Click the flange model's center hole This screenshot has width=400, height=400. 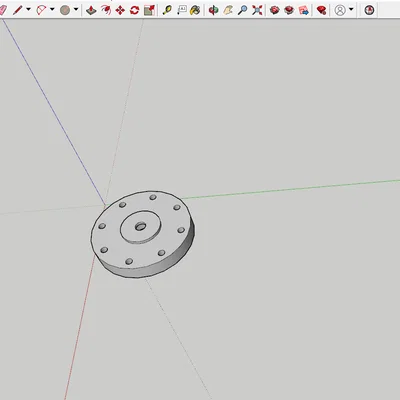point(140,227)
